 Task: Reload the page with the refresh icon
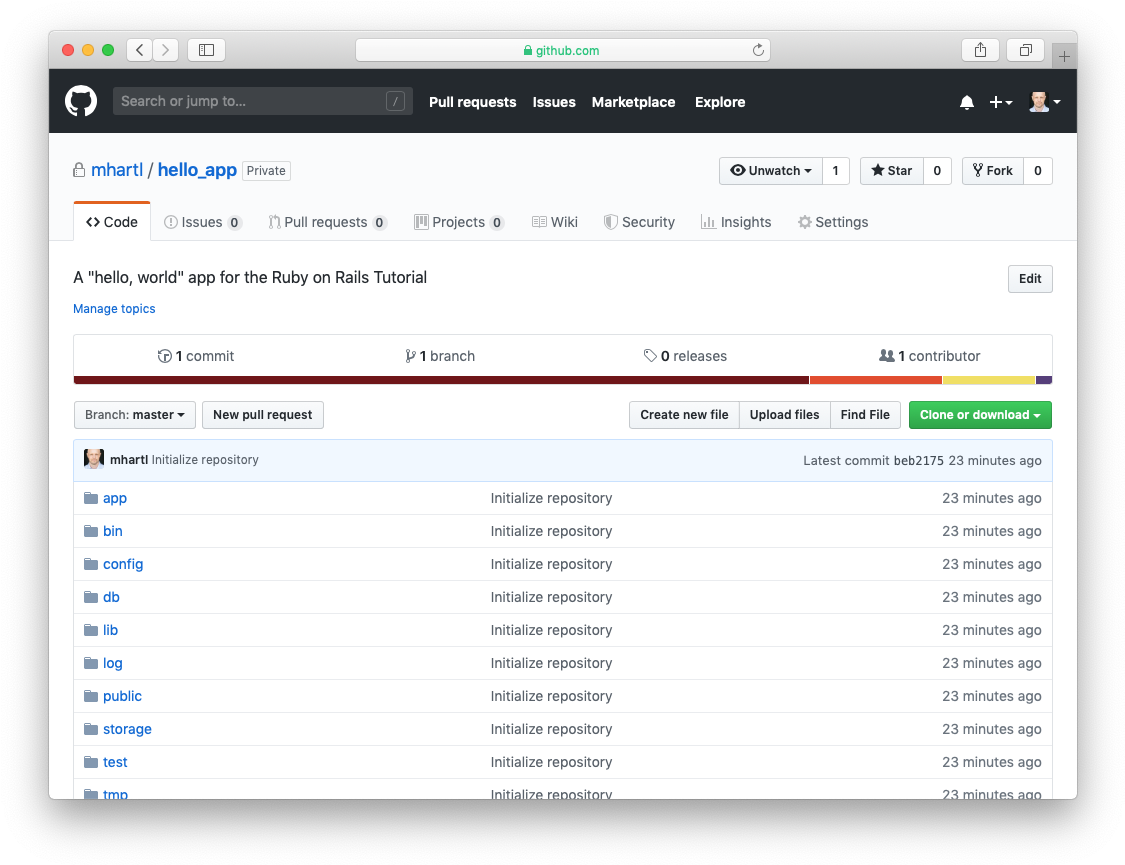(758, 50)
